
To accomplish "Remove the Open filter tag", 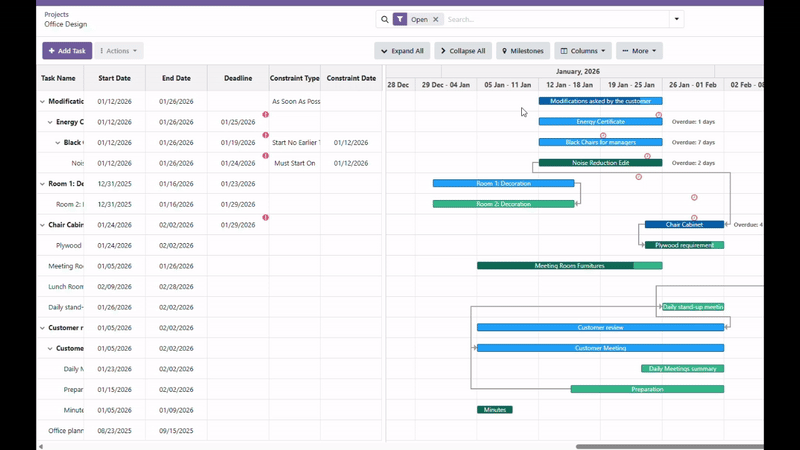I will coord(436,19).
